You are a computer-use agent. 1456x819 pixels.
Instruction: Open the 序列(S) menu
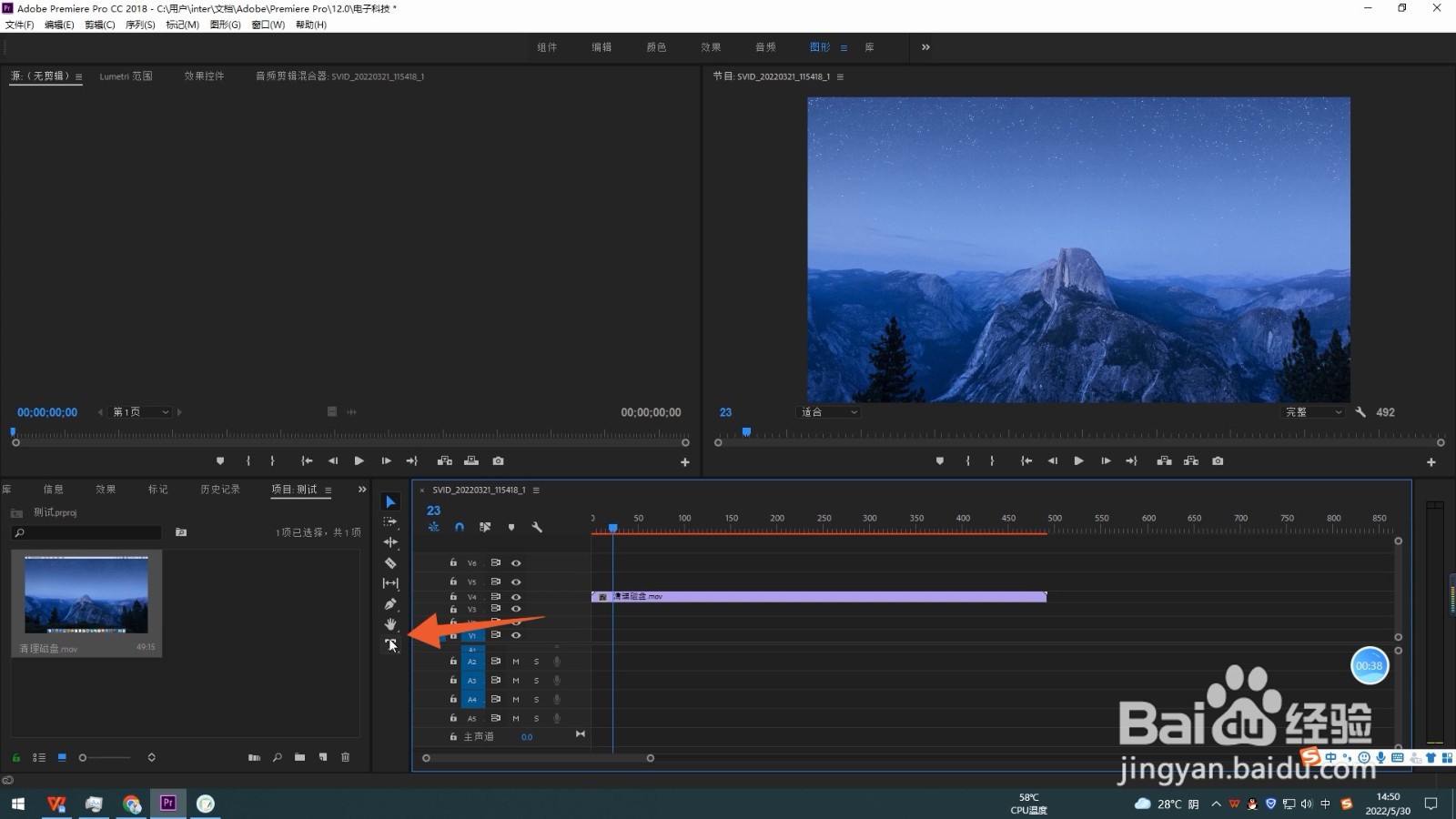click(140, 25)
